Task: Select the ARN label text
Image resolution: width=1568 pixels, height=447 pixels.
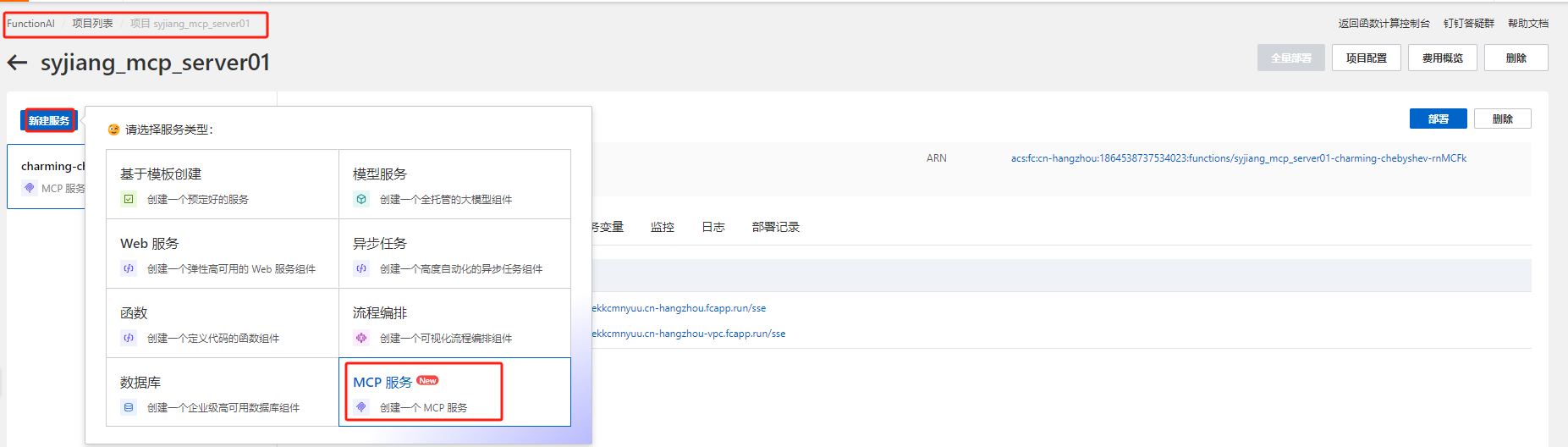Action: 937,158
